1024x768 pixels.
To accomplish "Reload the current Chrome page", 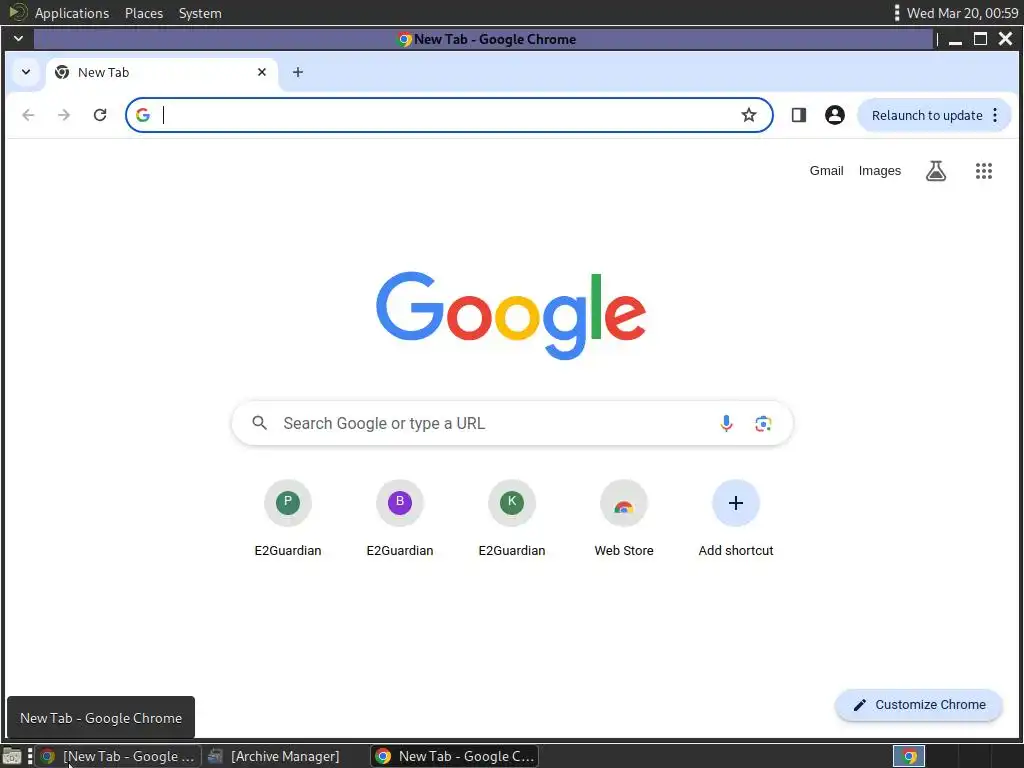I will pyautogui.click(x=100, y=115).
